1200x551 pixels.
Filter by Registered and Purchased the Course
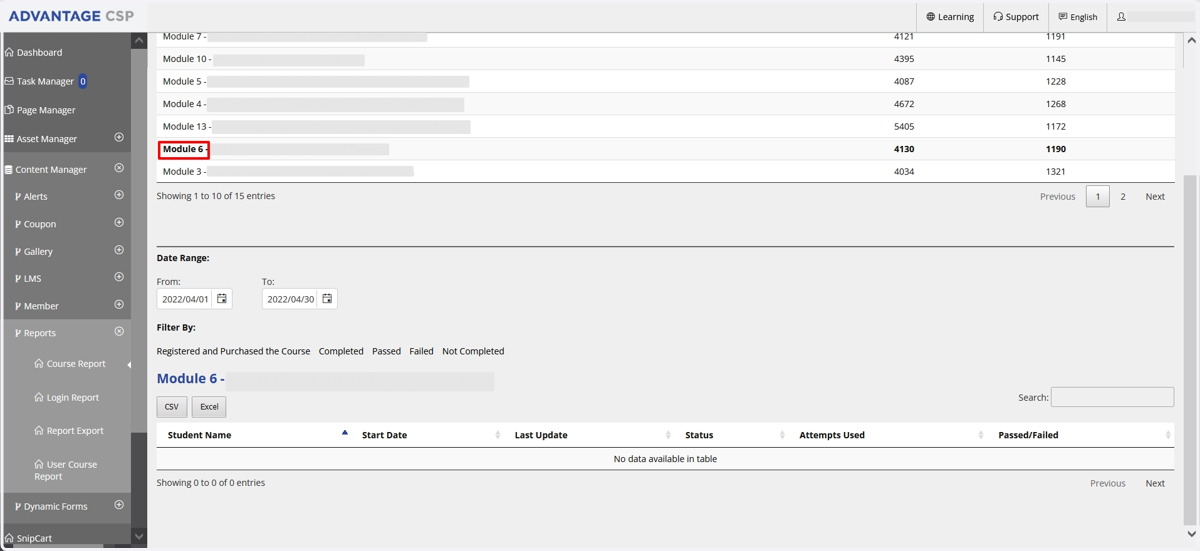(x=233, y=351)
